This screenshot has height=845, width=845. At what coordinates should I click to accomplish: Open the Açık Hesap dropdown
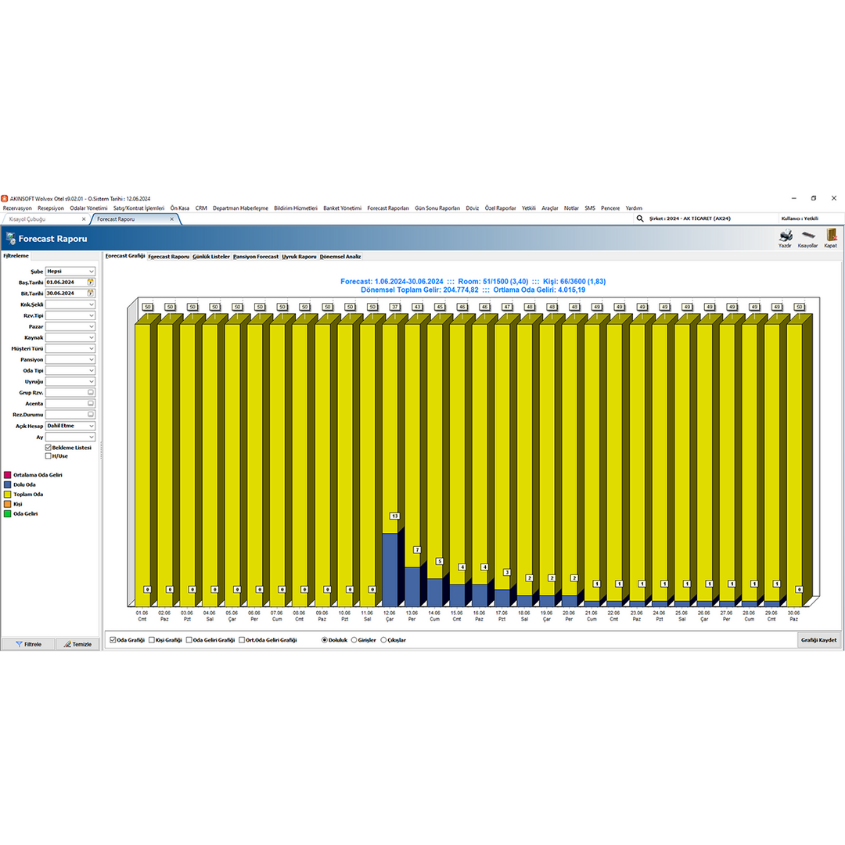coord(91,425)
